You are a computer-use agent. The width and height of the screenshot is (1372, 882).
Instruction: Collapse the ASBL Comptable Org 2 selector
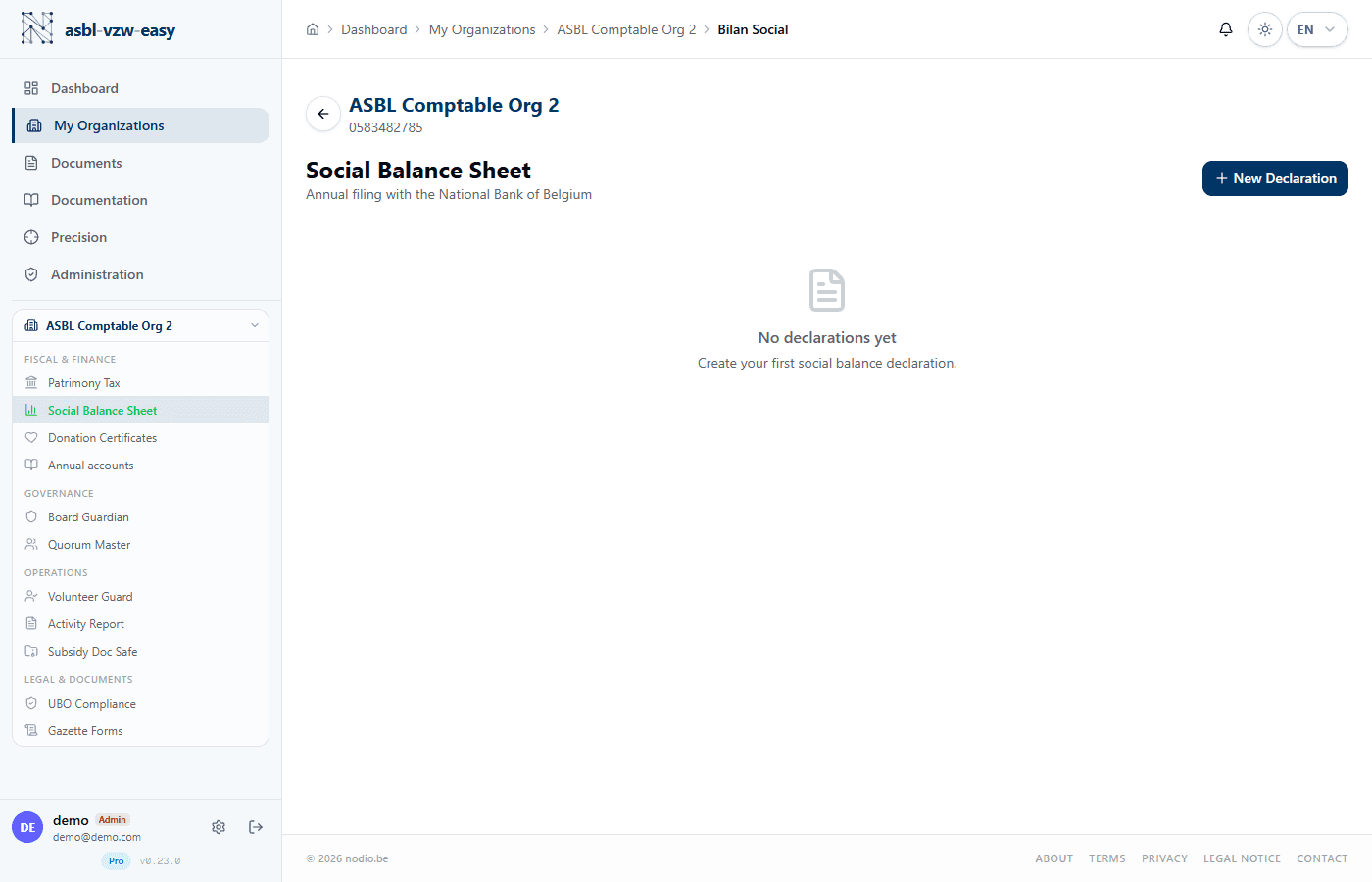pos(140,326)
